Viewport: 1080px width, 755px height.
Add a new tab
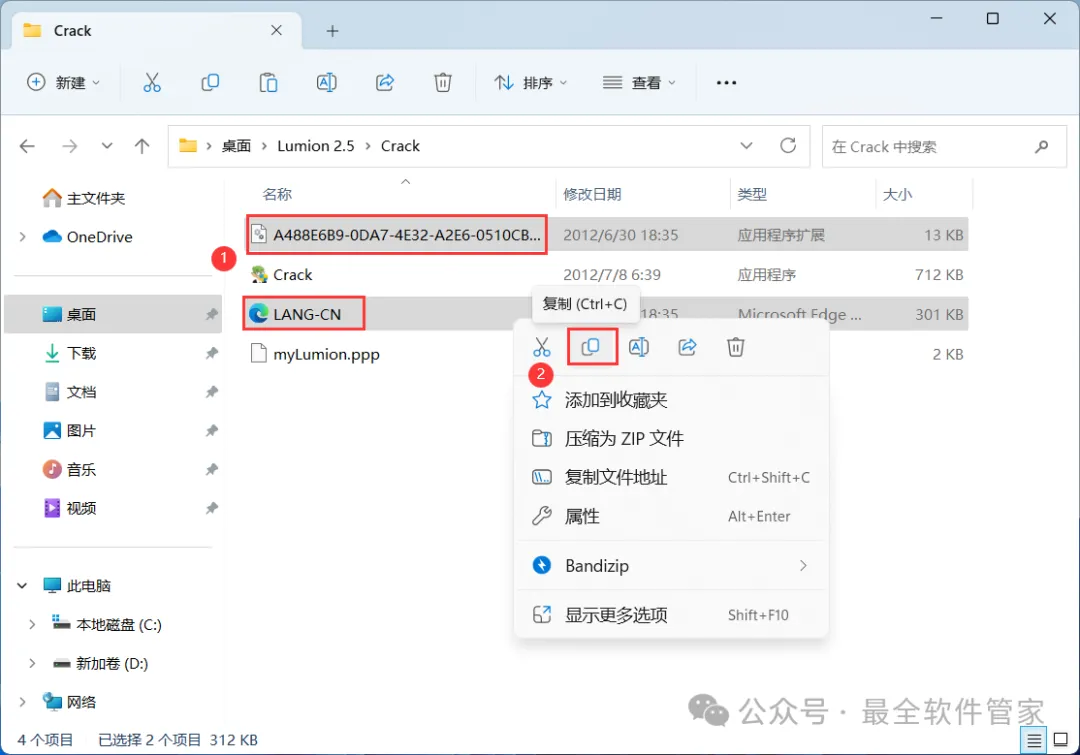(332, 31)
